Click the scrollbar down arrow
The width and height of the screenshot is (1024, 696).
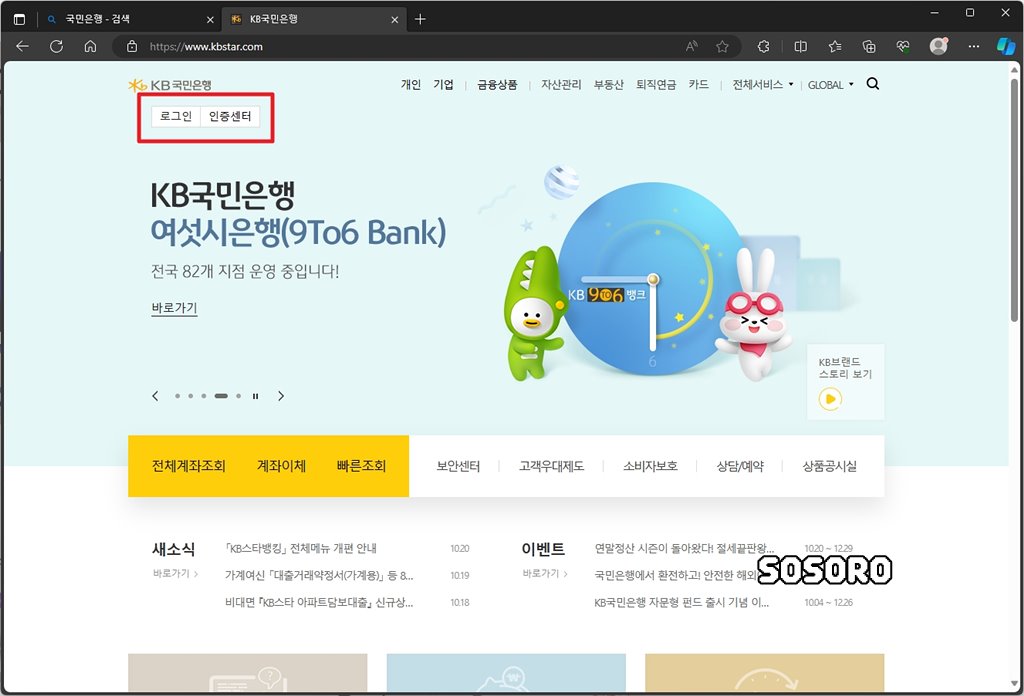(1014, 684)
